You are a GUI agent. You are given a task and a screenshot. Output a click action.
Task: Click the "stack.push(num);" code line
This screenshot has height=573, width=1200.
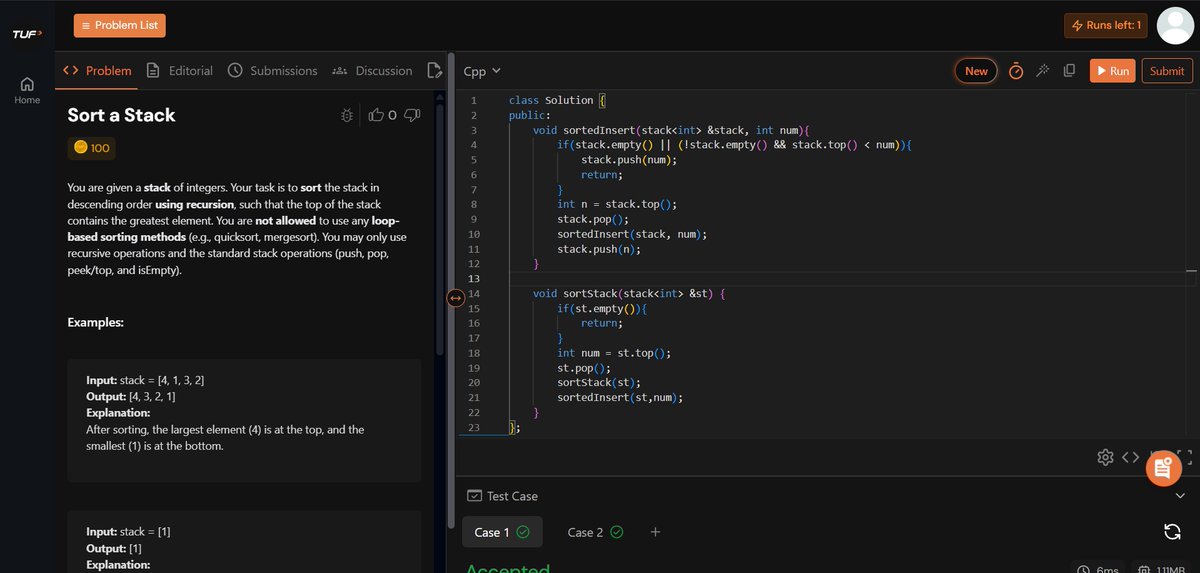(629, 159)
